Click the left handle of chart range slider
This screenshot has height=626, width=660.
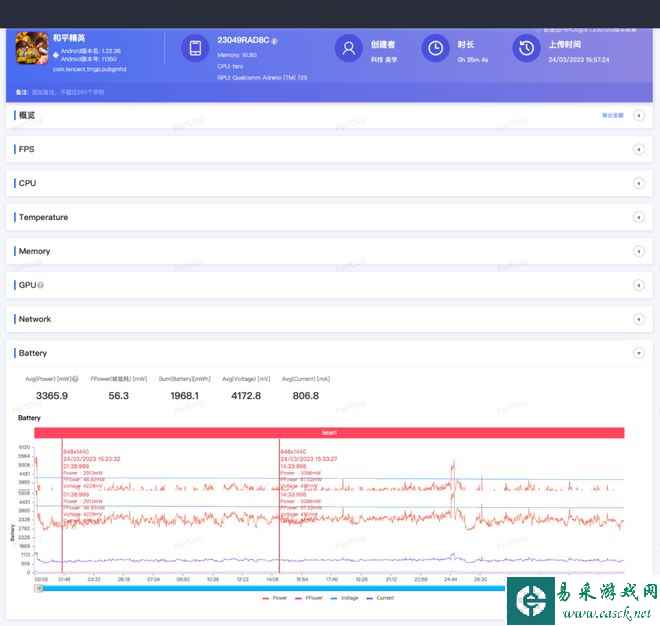click(x=39, y=589)
